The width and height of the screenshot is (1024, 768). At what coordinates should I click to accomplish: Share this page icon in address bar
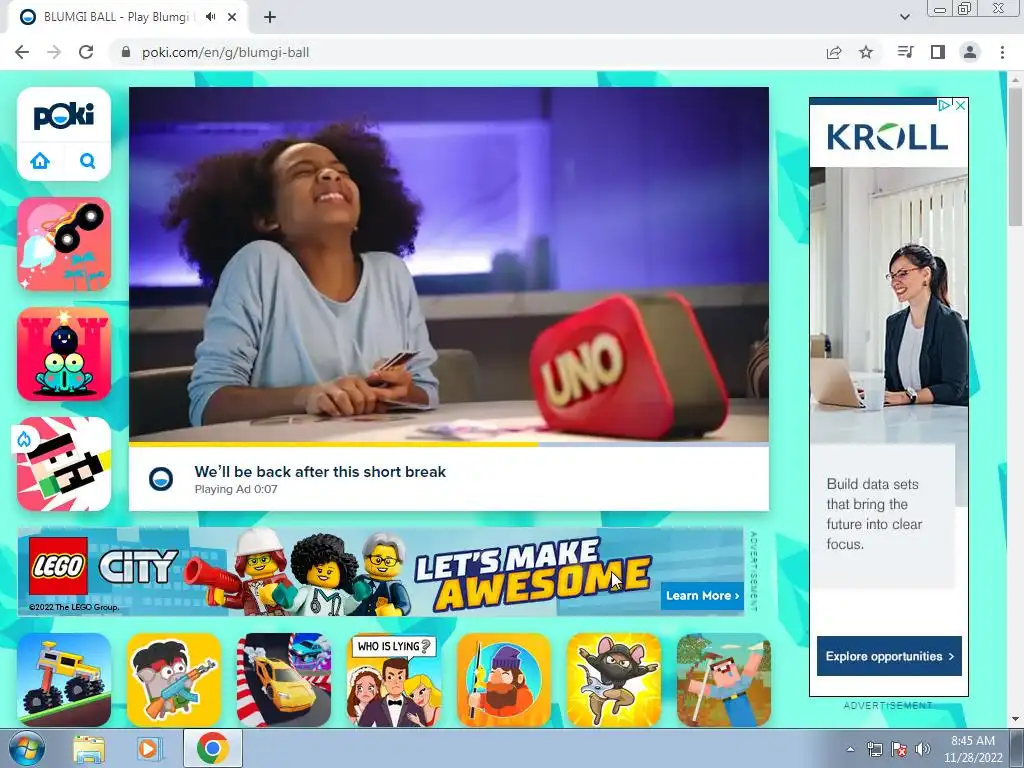834,52
